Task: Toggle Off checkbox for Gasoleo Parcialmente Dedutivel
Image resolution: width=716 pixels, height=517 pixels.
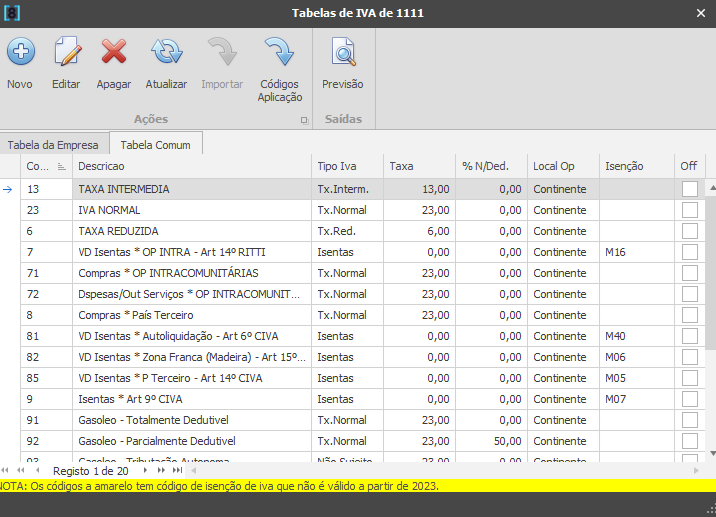Action: pos(690,441)
